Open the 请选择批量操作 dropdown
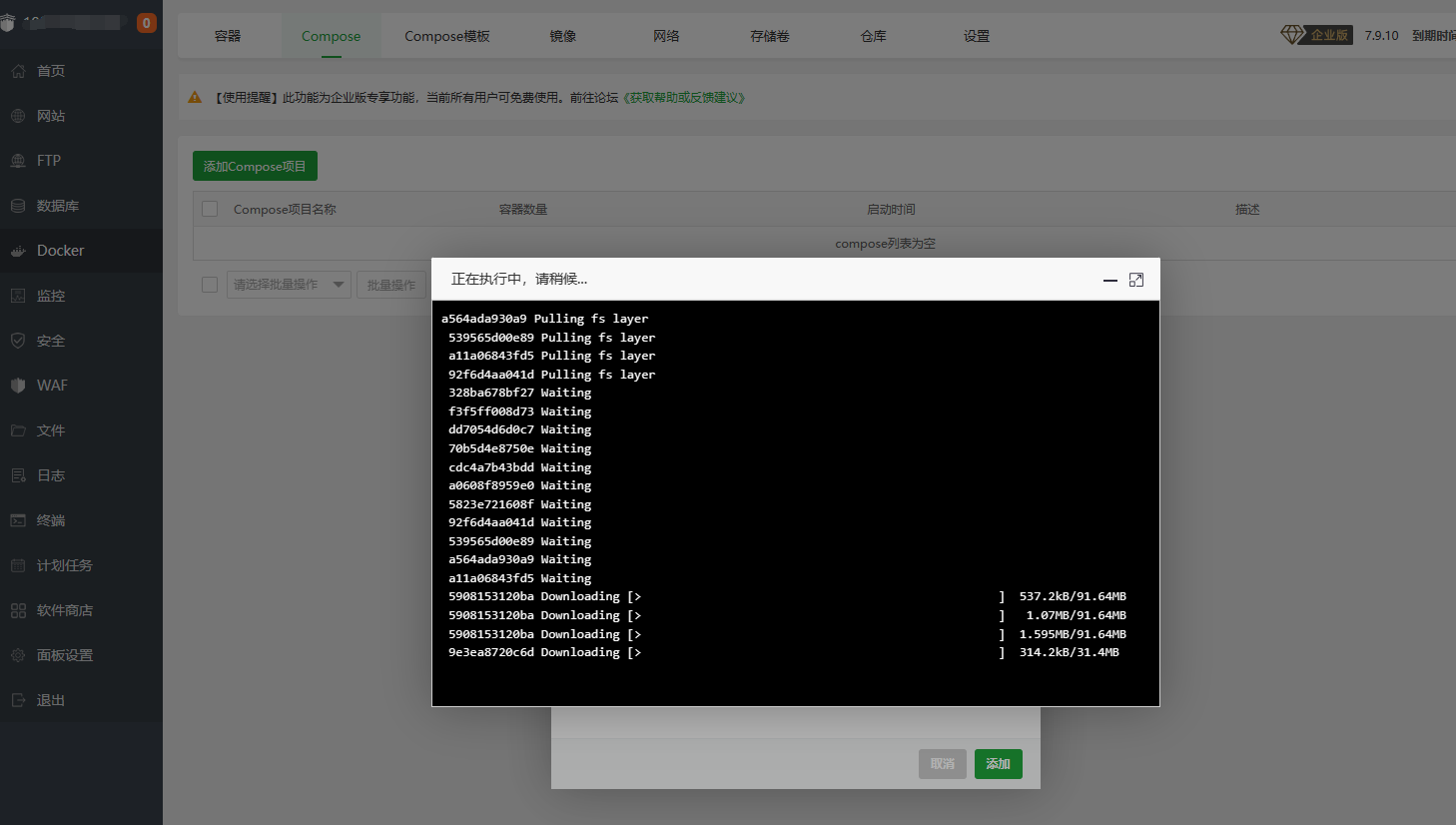 click(289, 285)
